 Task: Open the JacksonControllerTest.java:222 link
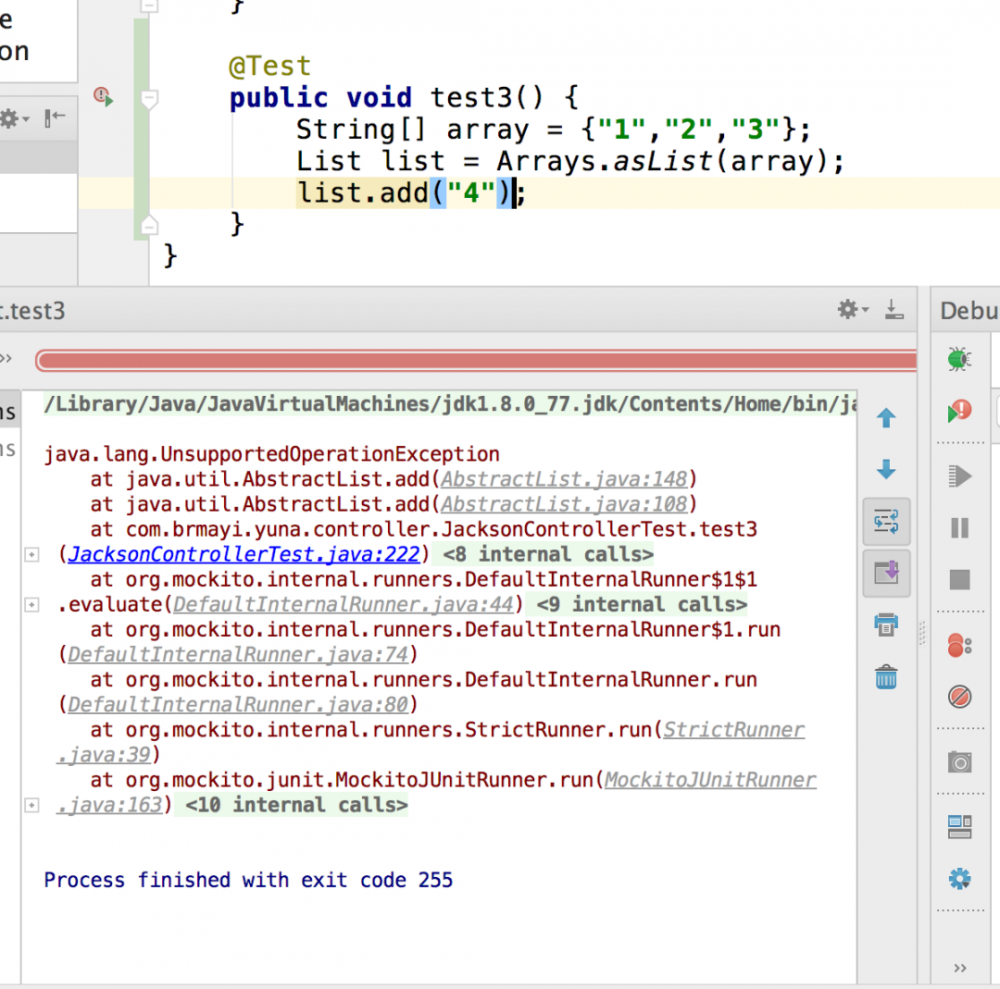(x=244, y=554)
